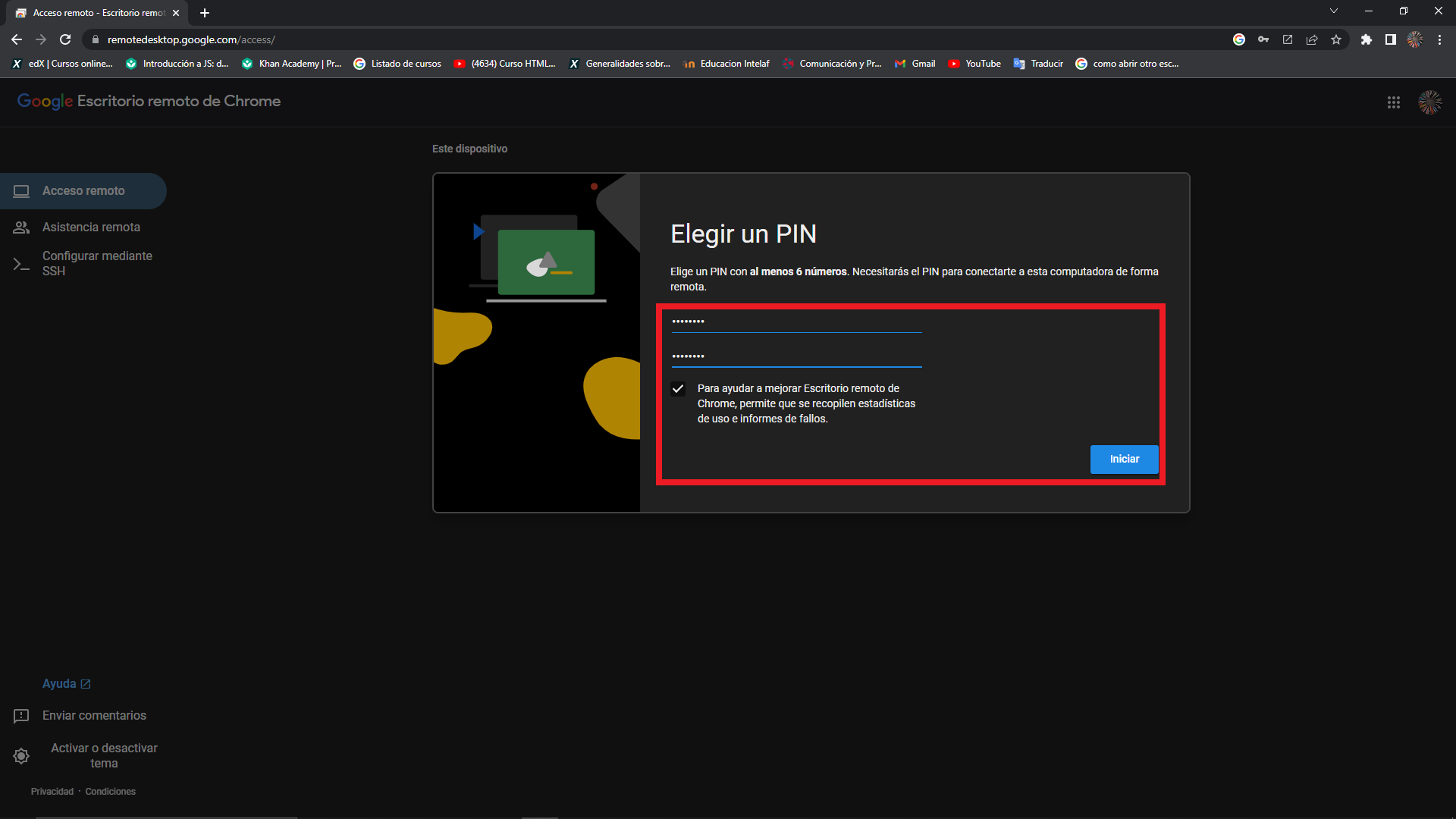This screenshot has height=819, width=1456.
Task: Click the share page icon
Action: click(1312, 39)
